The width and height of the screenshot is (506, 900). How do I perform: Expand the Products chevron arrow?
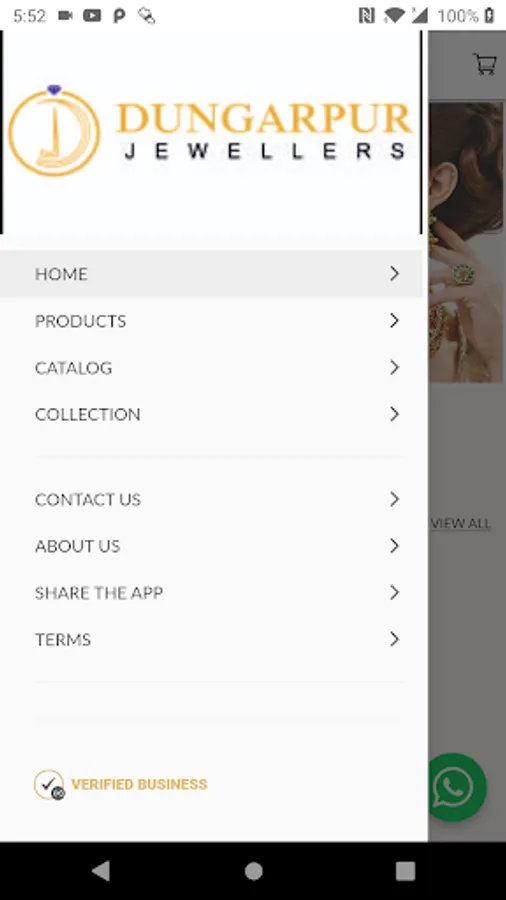394,320
